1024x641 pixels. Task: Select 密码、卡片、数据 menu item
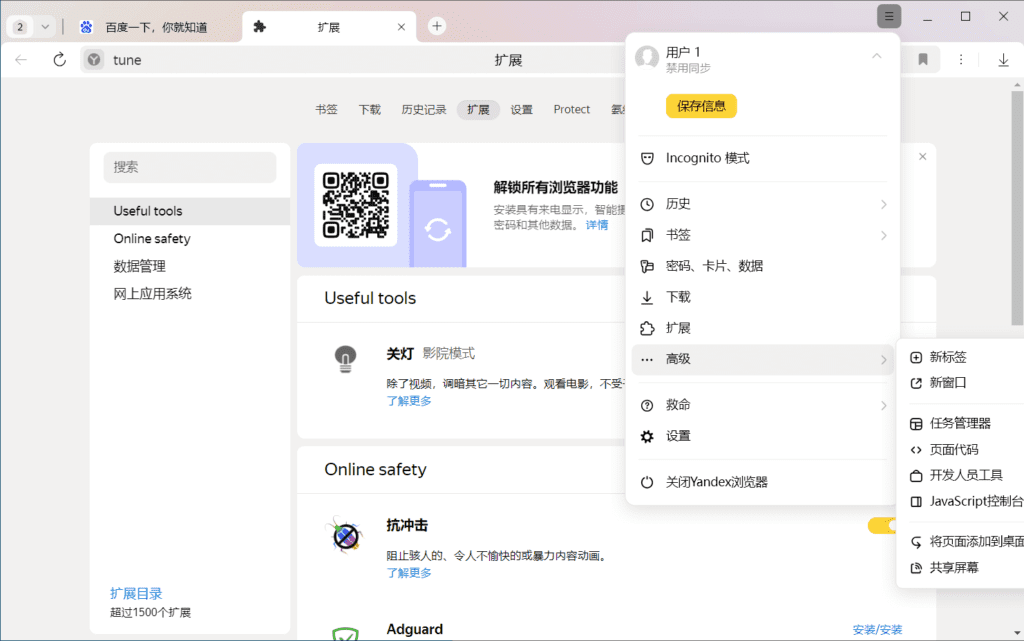[763, 266]
